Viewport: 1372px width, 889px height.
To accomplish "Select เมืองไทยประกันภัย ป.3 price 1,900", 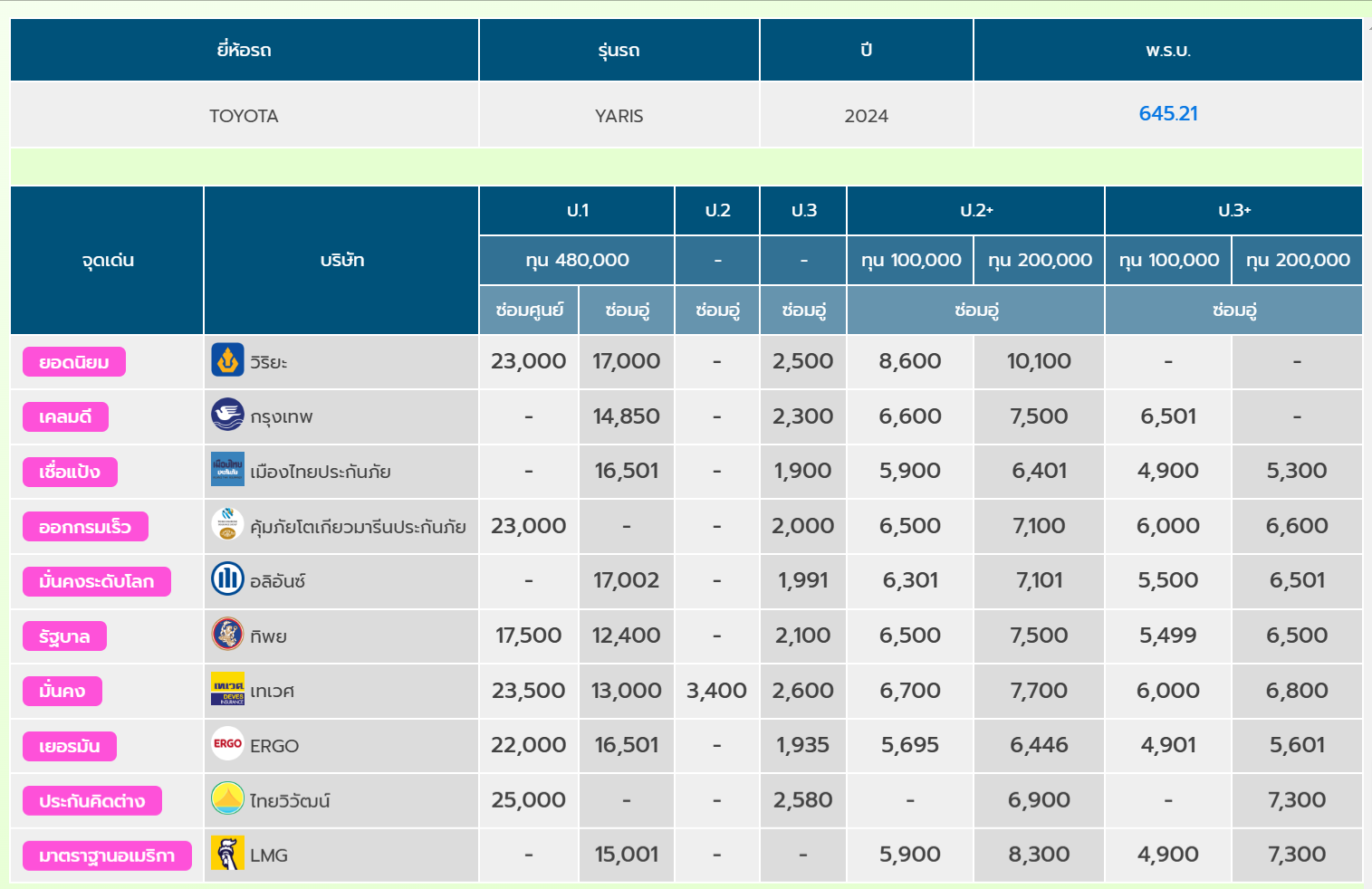I will [803, 471].
